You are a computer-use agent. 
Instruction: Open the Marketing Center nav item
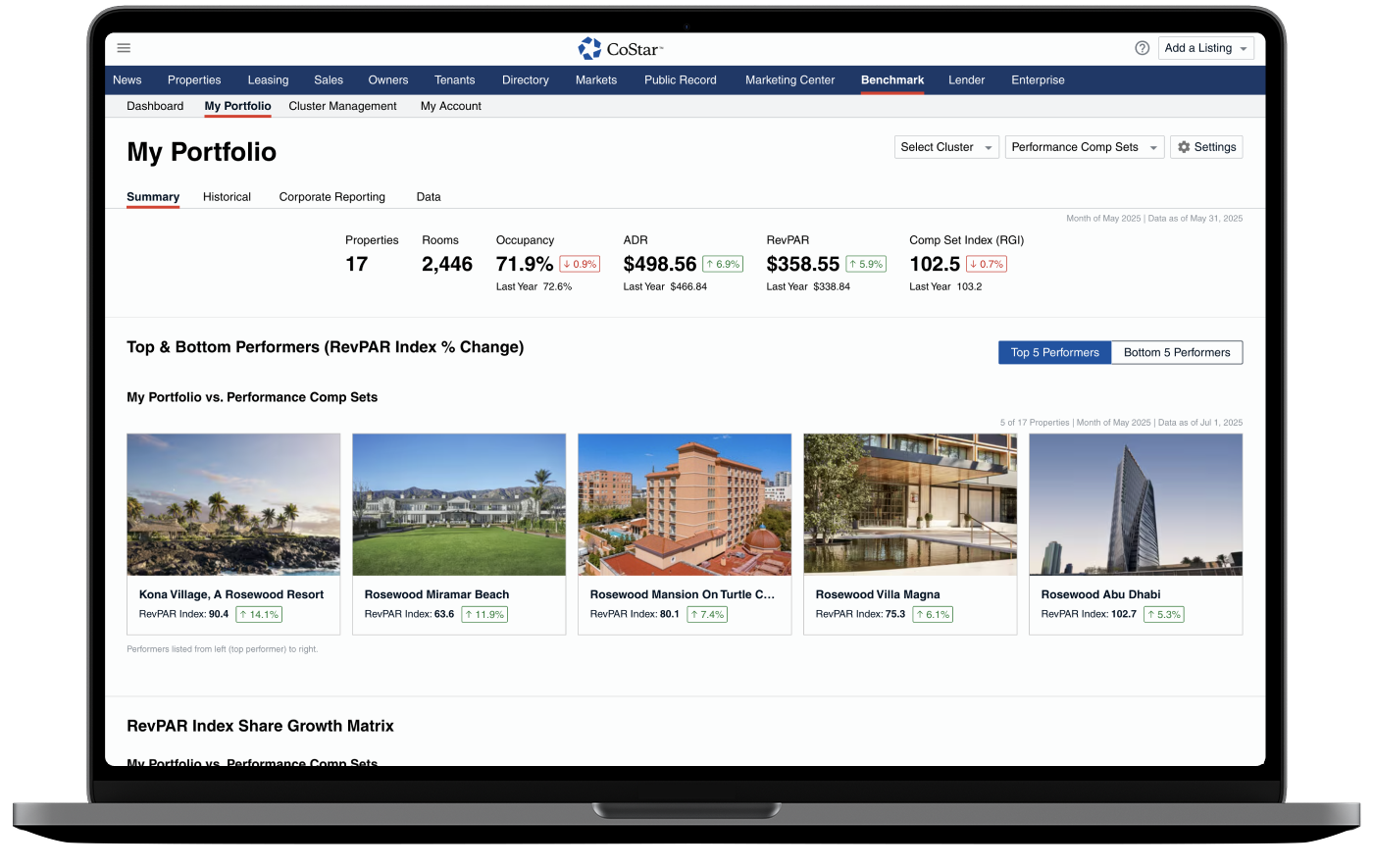(x=789, y=80)
